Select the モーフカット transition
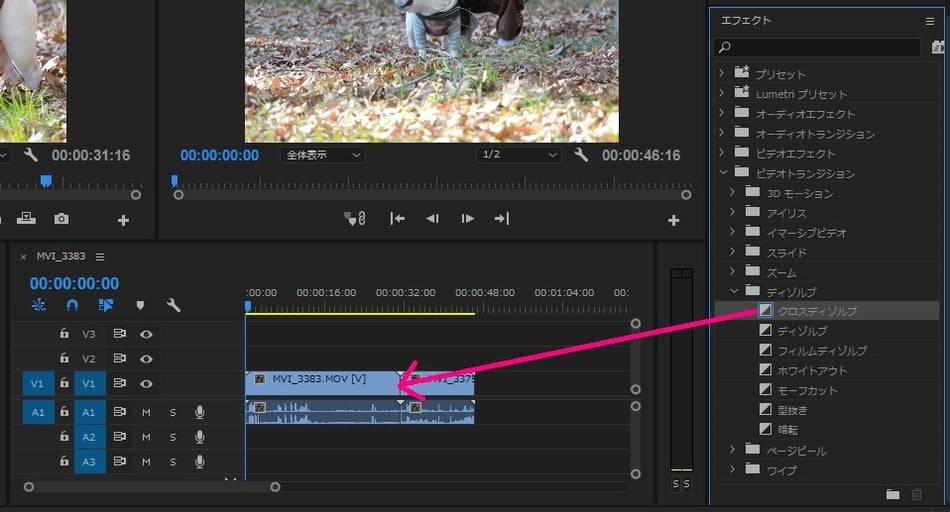The height and width of the screenshot is (512, 950). [x=807, y=390]
